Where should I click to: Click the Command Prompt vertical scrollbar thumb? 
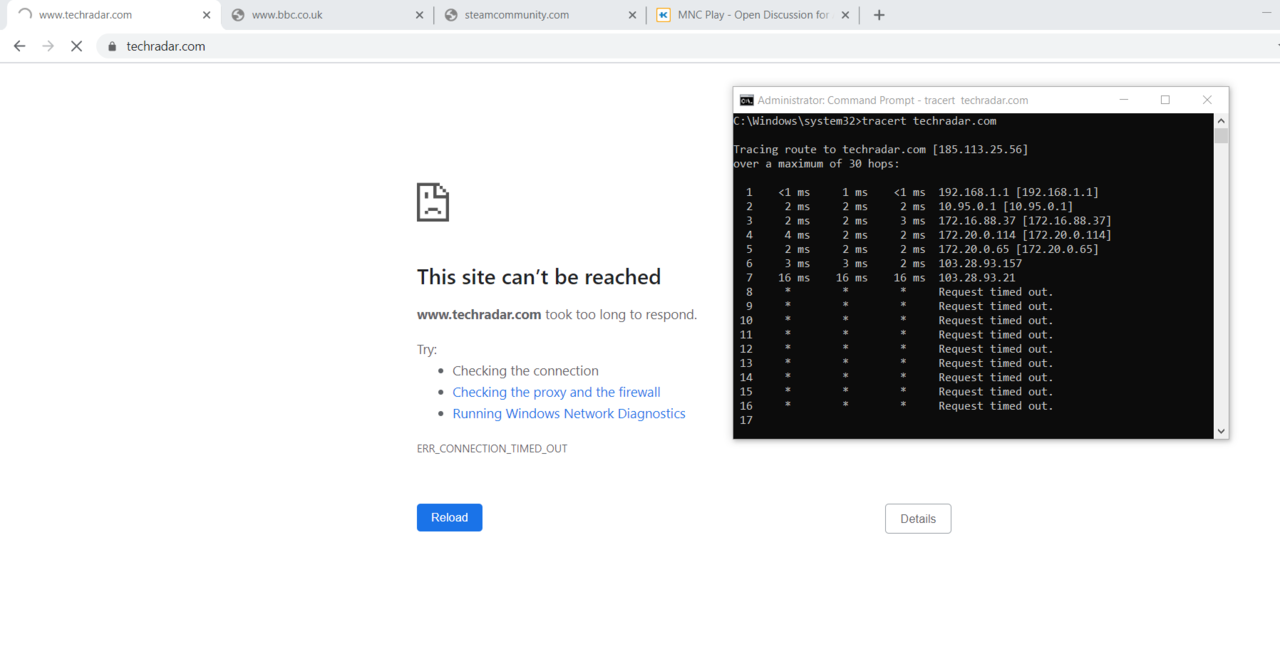click(x=1221, y=136)
